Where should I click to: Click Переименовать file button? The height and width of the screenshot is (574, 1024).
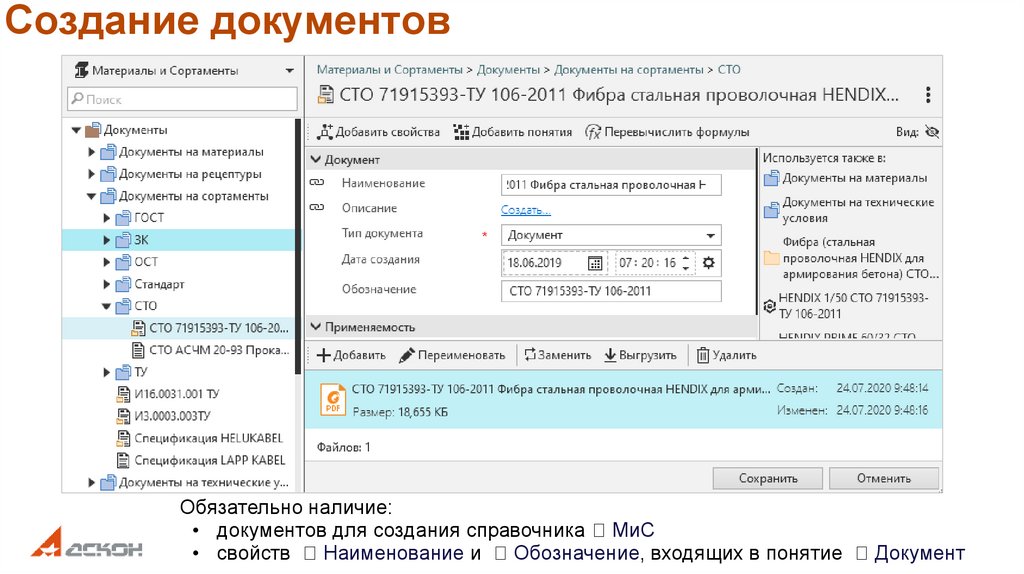453,355
